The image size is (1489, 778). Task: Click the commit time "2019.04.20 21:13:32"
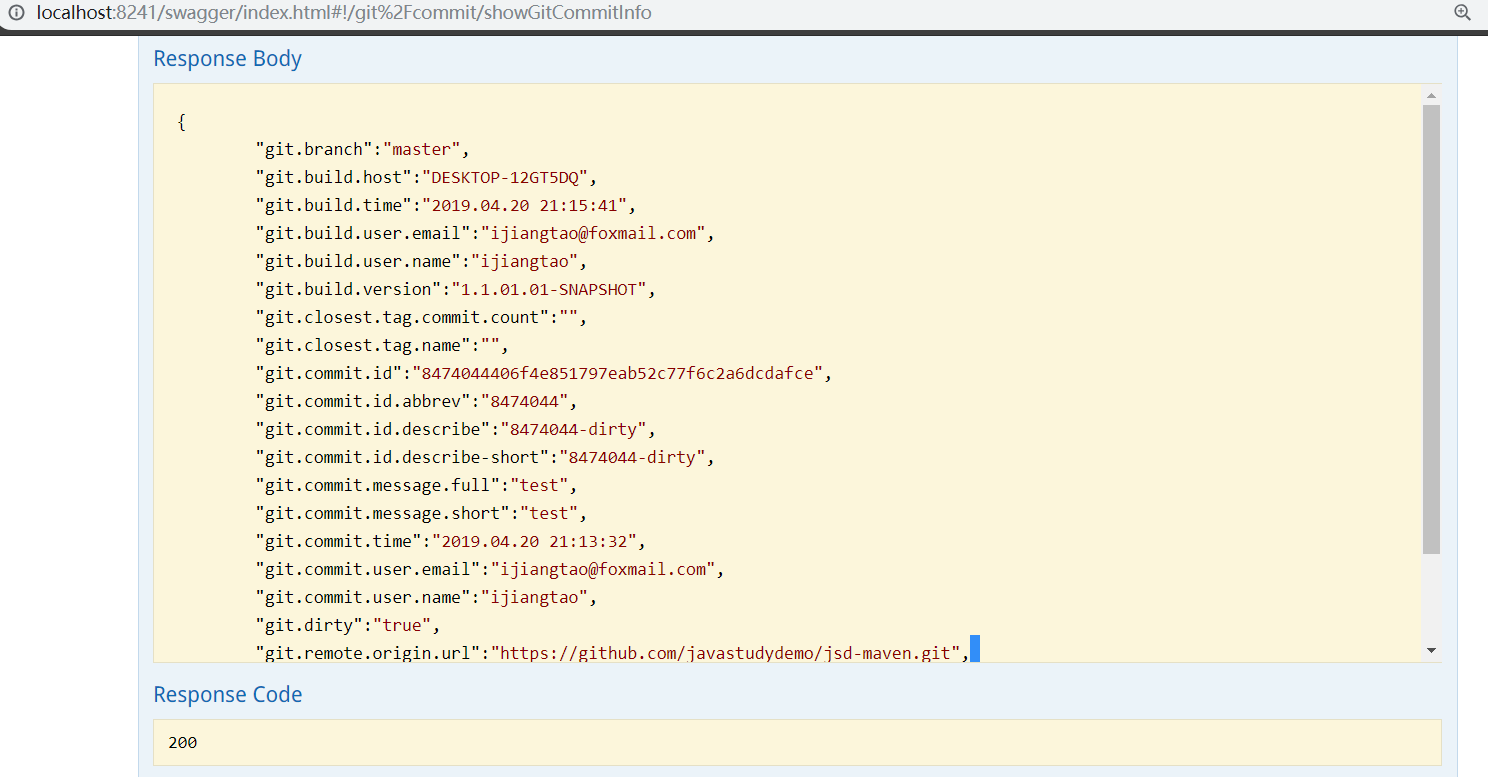click(533, 541)
